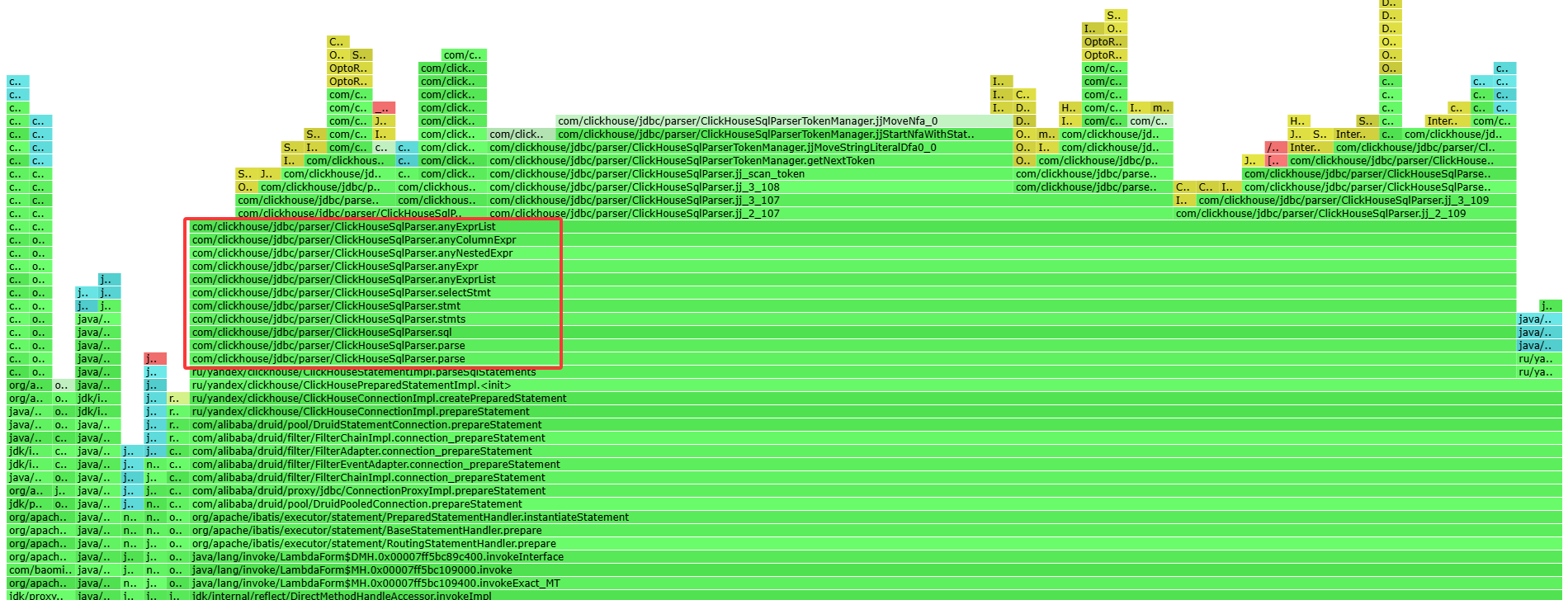Click the ClickHouseSqlParser.jj_2_109 frame

1320,214
